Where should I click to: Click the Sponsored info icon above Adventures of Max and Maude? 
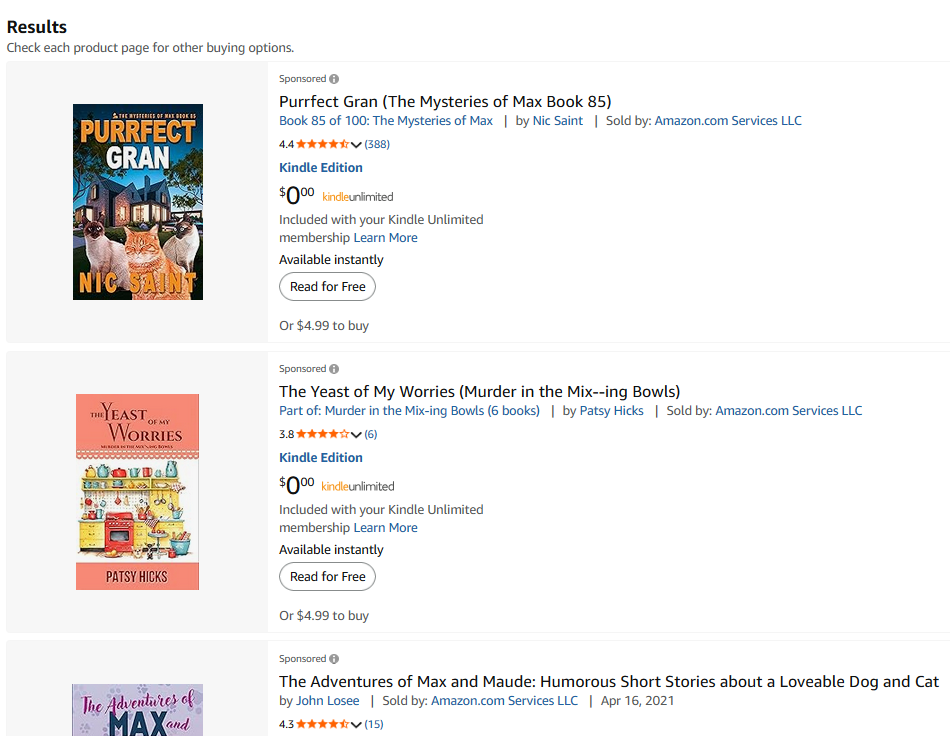(x=334, y=659)
